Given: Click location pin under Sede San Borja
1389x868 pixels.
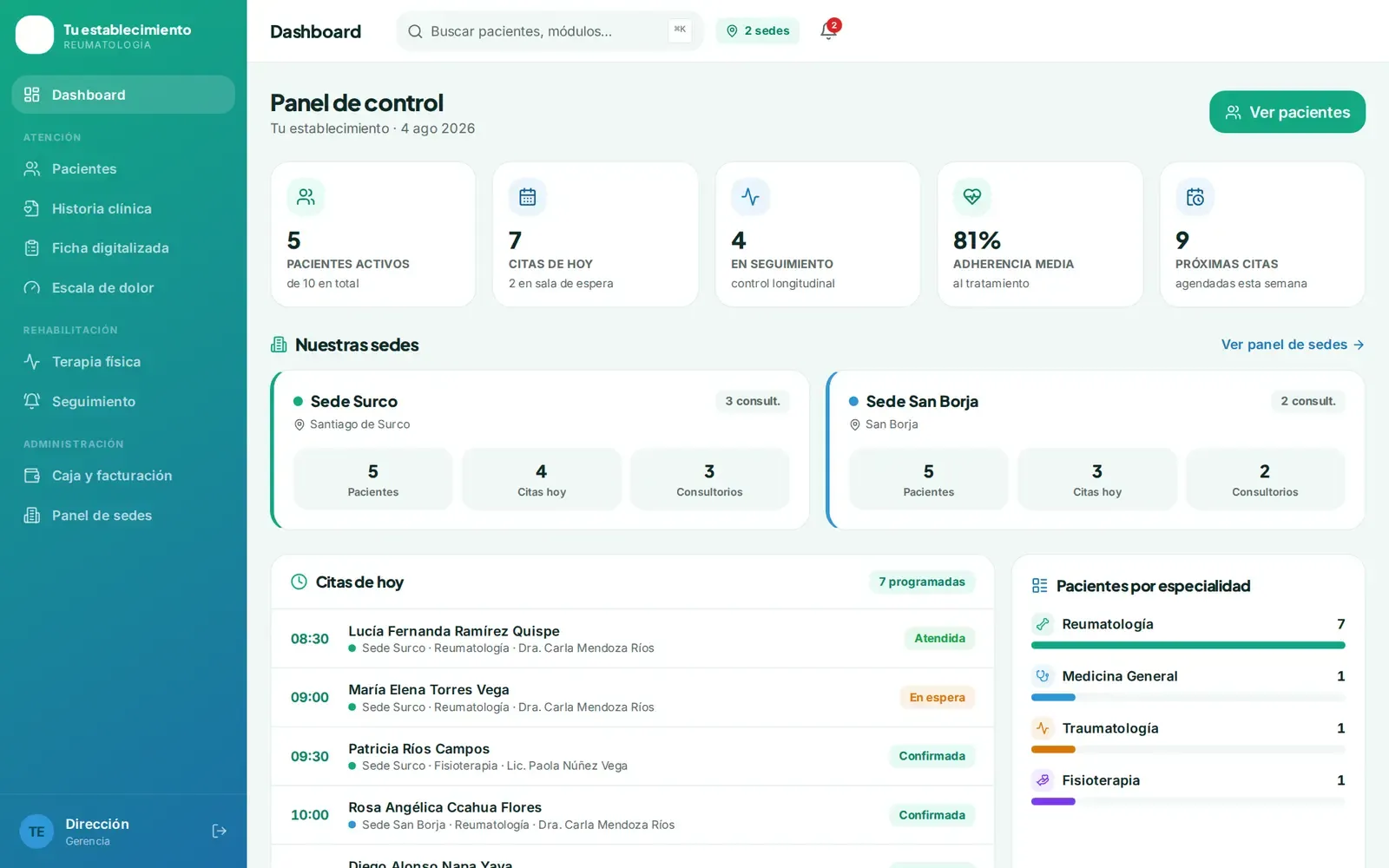Looking at the screenshot, I should point(855,424).
